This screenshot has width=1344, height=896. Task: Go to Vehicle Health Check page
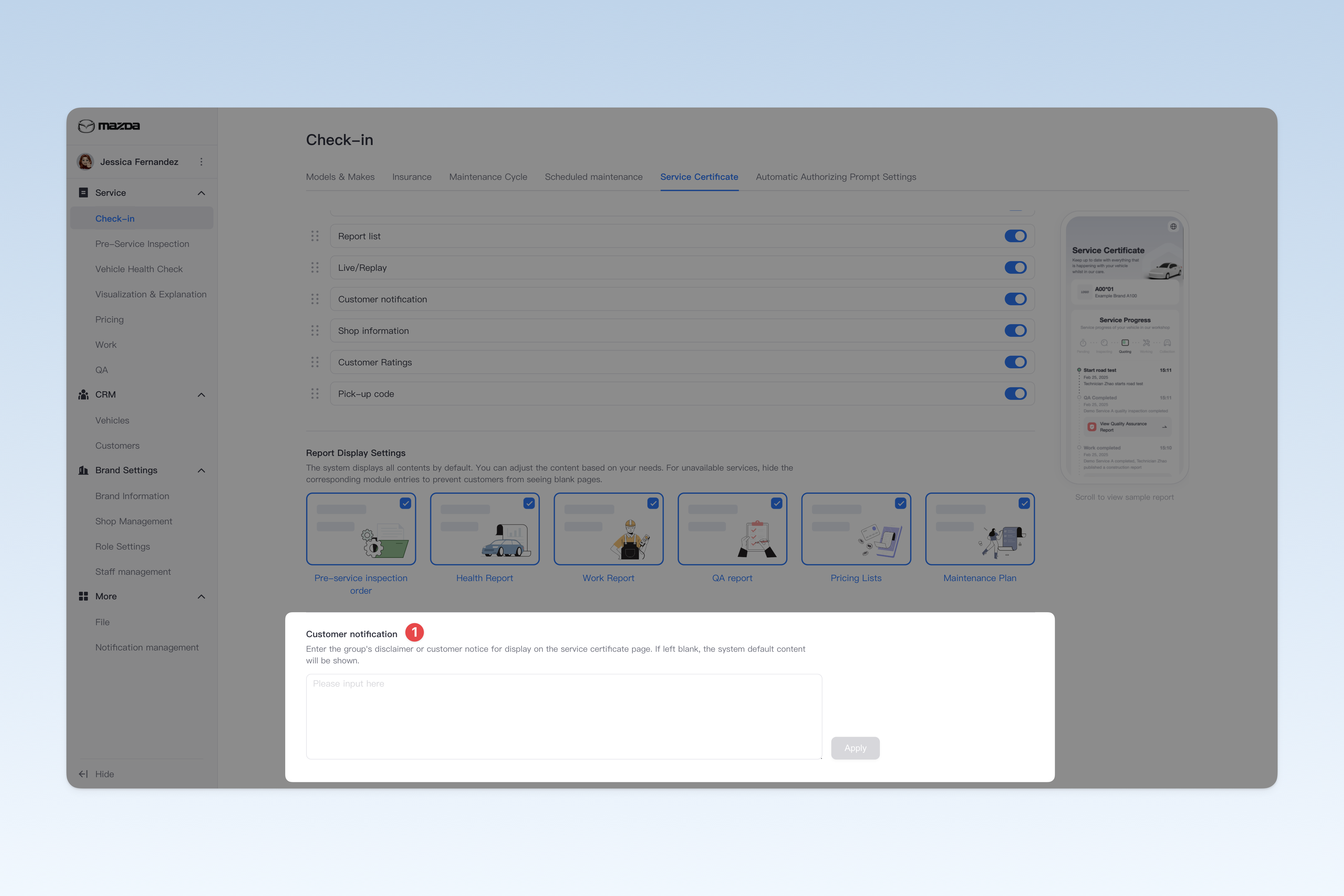[x=139, y=268]
